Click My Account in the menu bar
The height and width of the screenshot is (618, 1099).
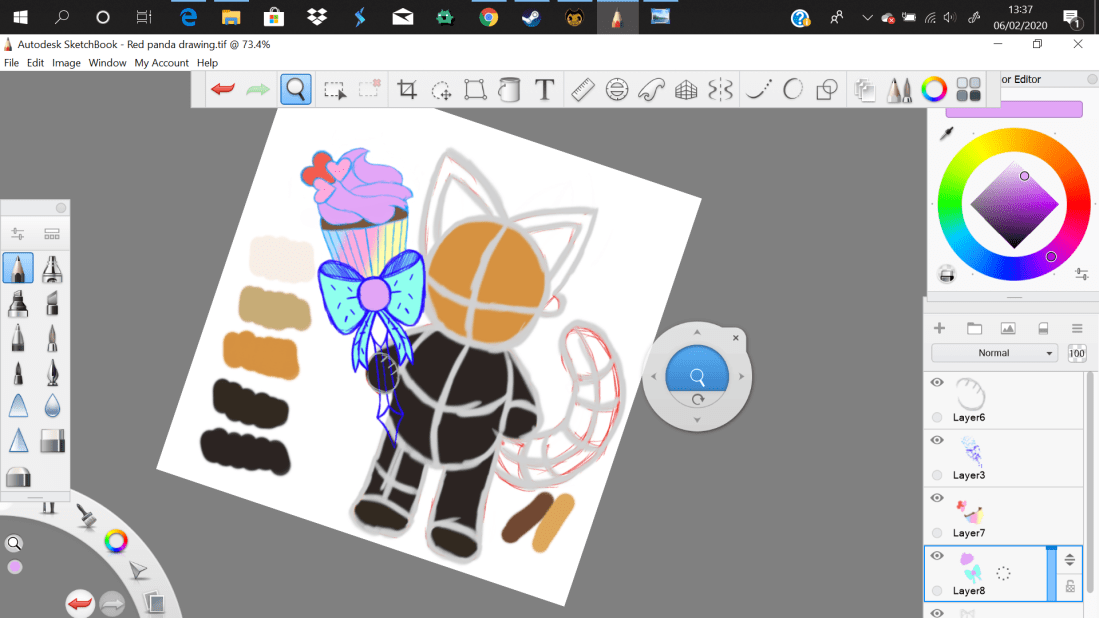[x=161, y=62]
